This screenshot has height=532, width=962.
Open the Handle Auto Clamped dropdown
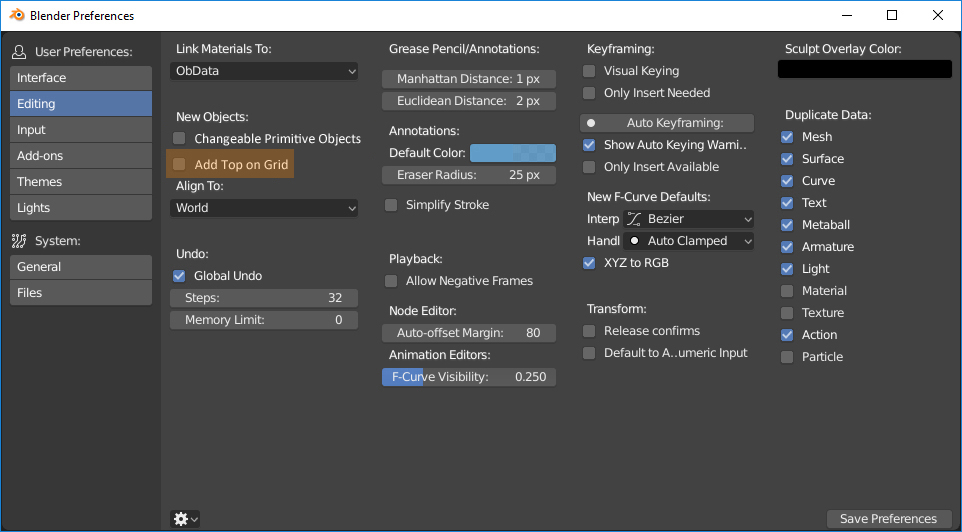coord(688,241)
